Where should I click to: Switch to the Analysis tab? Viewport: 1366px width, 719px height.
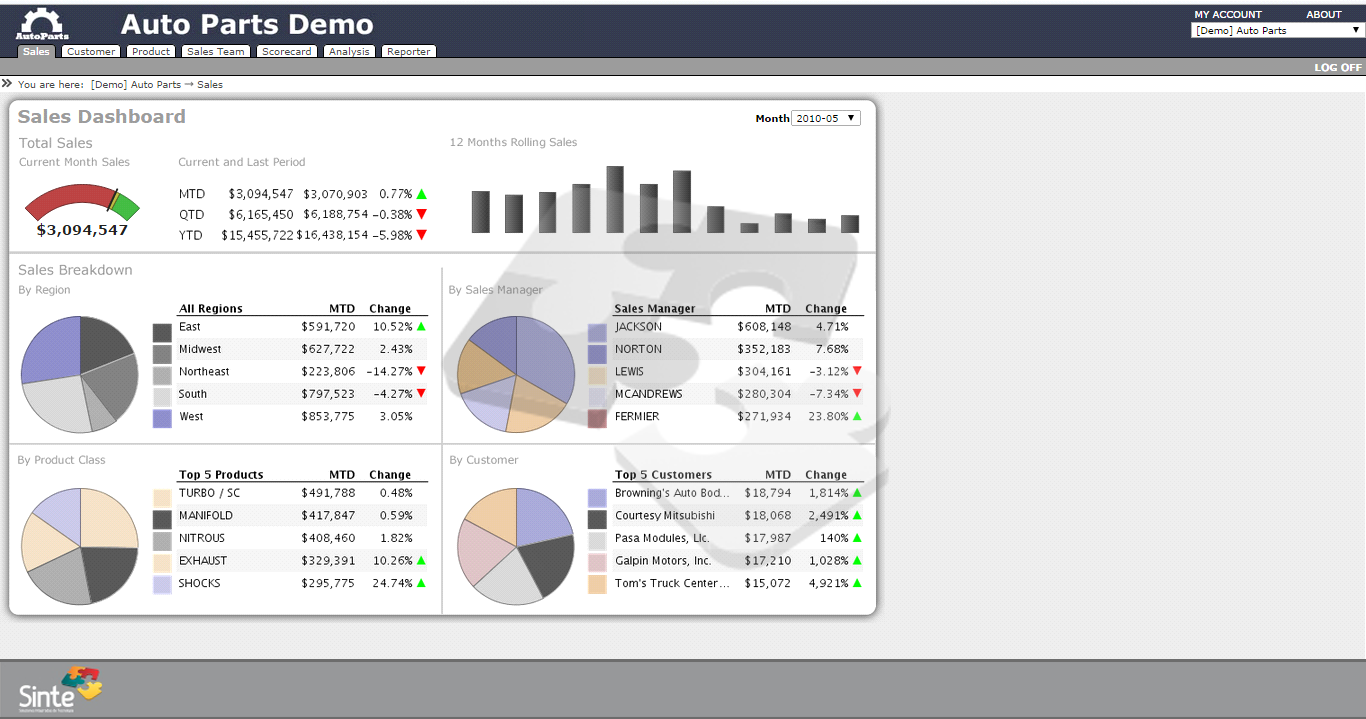pos(349,51)
